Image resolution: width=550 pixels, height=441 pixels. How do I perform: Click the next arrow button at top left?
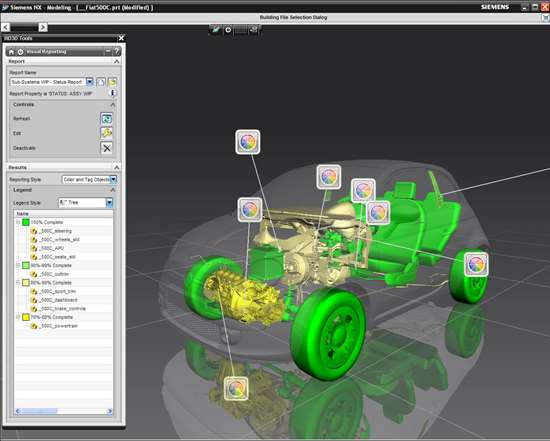[x=43, y=27]
